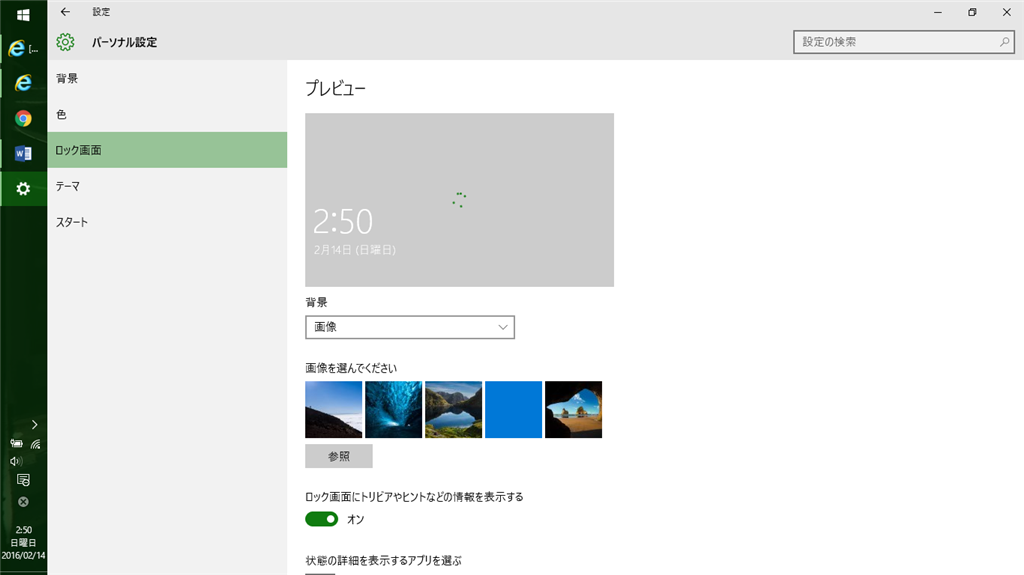Click the lock screen preview image
1024x575 pixels.
(459, 200)
